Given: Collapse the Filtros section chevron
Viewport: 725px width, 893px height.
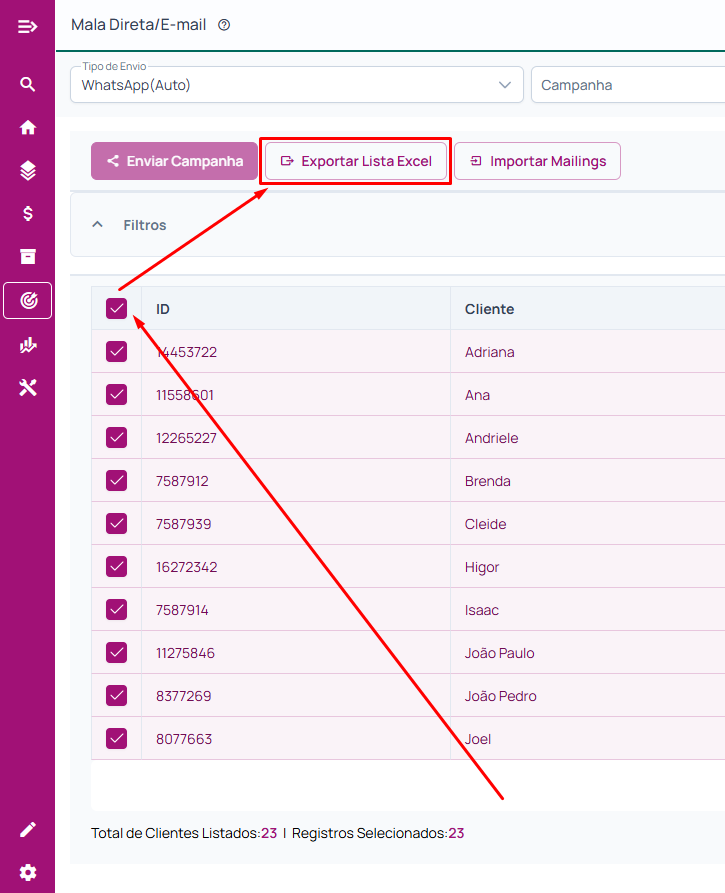Looking at the screenshot, I should pos(97,224).
